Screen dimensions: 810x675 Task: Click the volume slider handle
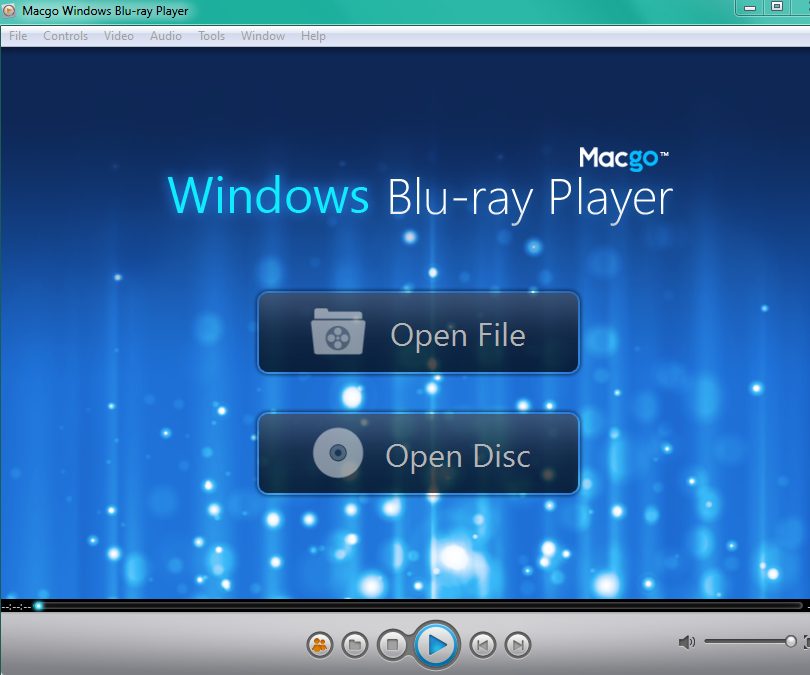(x=790, y=641)
